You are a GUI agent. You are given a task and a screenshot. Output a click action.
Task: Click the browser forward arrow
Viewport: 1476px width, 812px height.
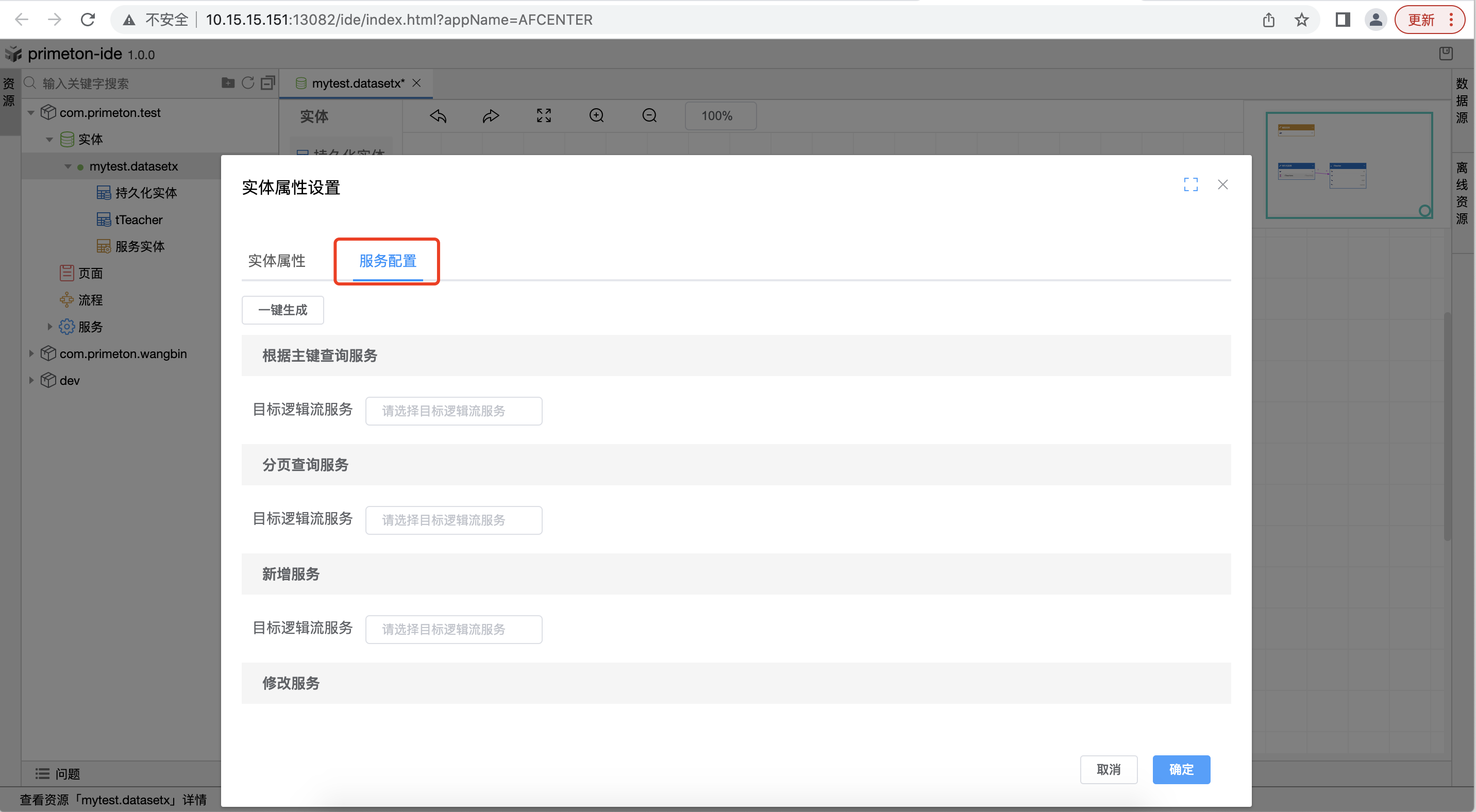coord(55,20)
